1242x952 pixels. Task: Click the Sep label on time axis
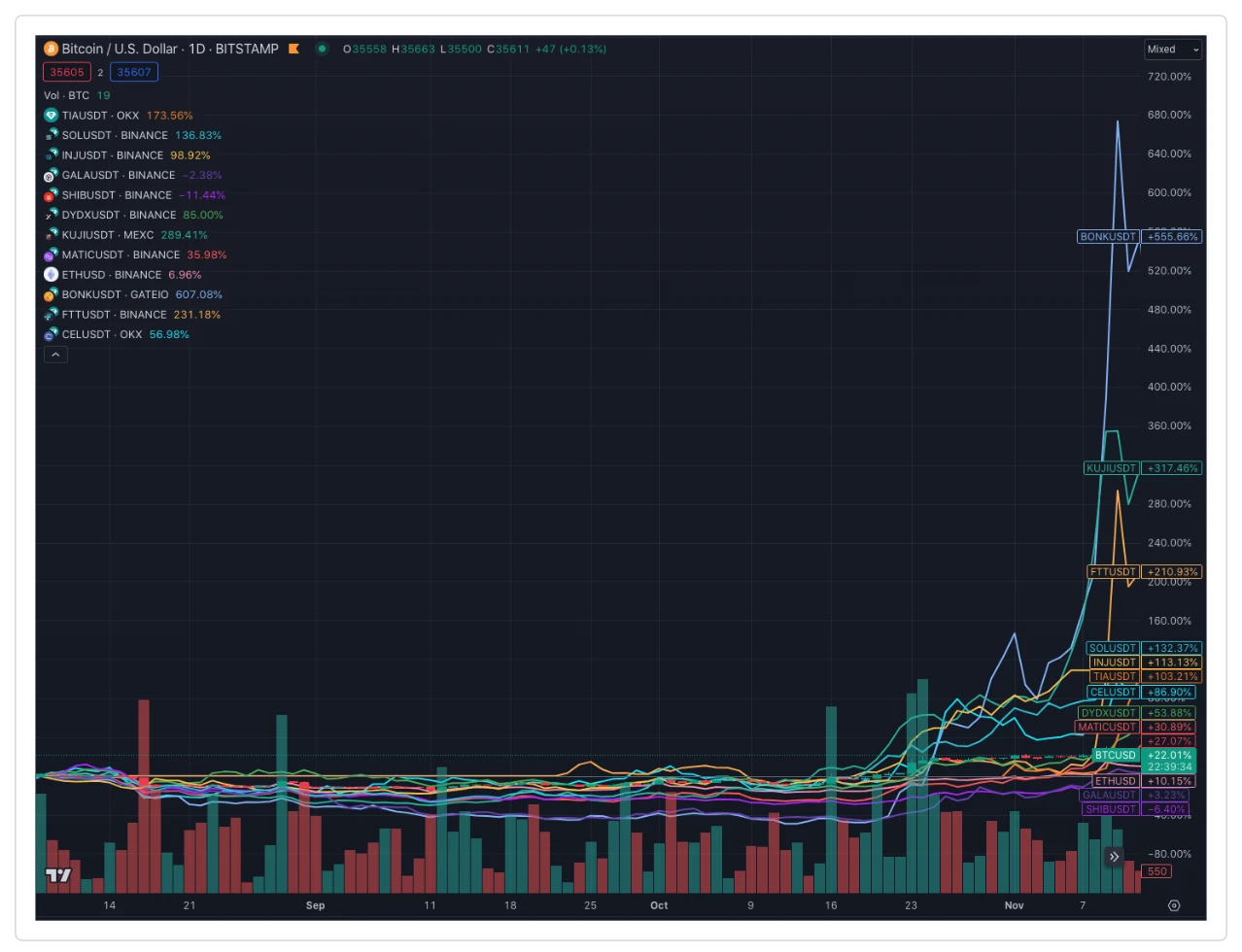[x=315, y=905]
